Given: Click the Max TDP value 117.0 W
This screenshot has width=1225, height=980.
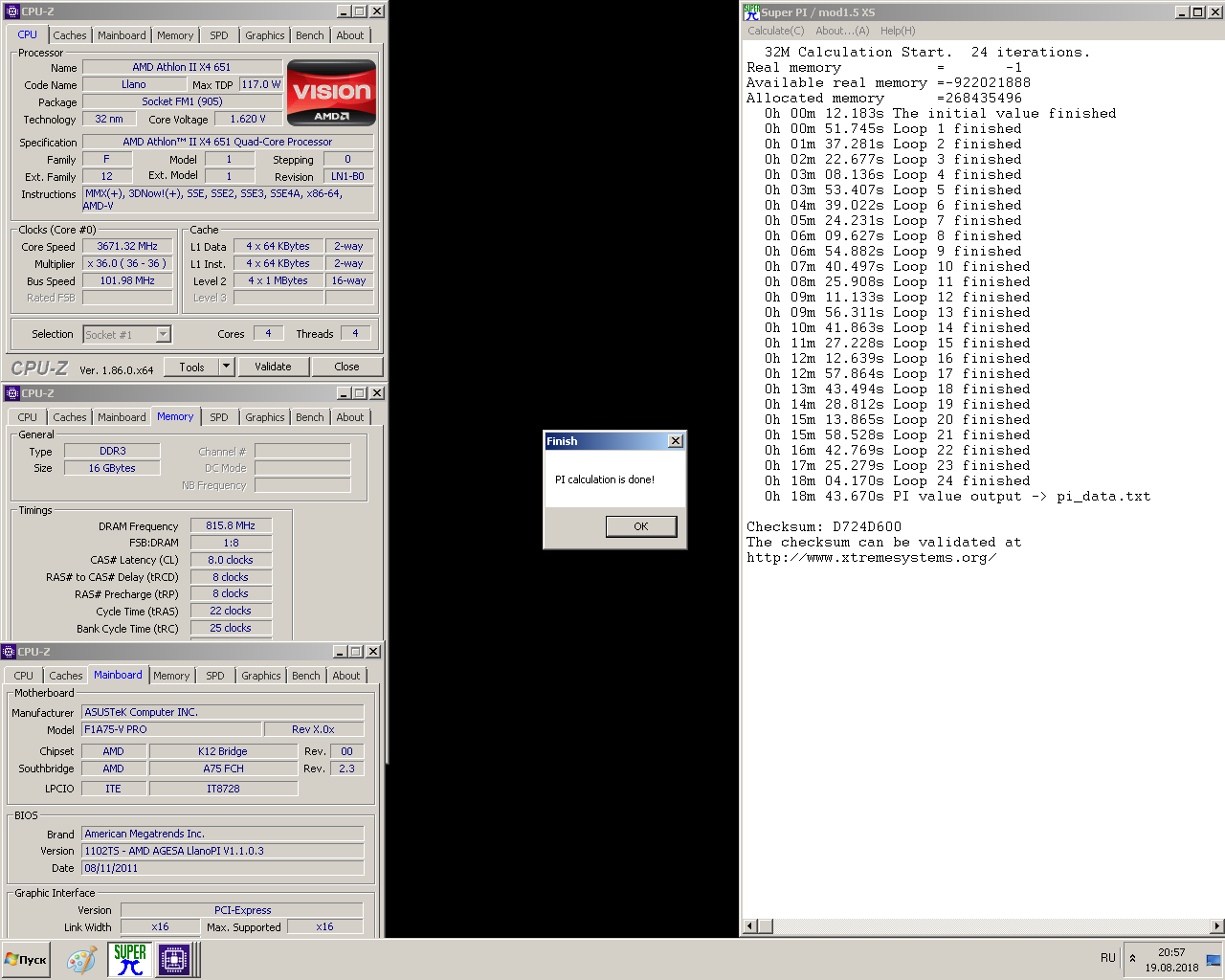Looking at the screenshot, I should (x=260, y=84).
